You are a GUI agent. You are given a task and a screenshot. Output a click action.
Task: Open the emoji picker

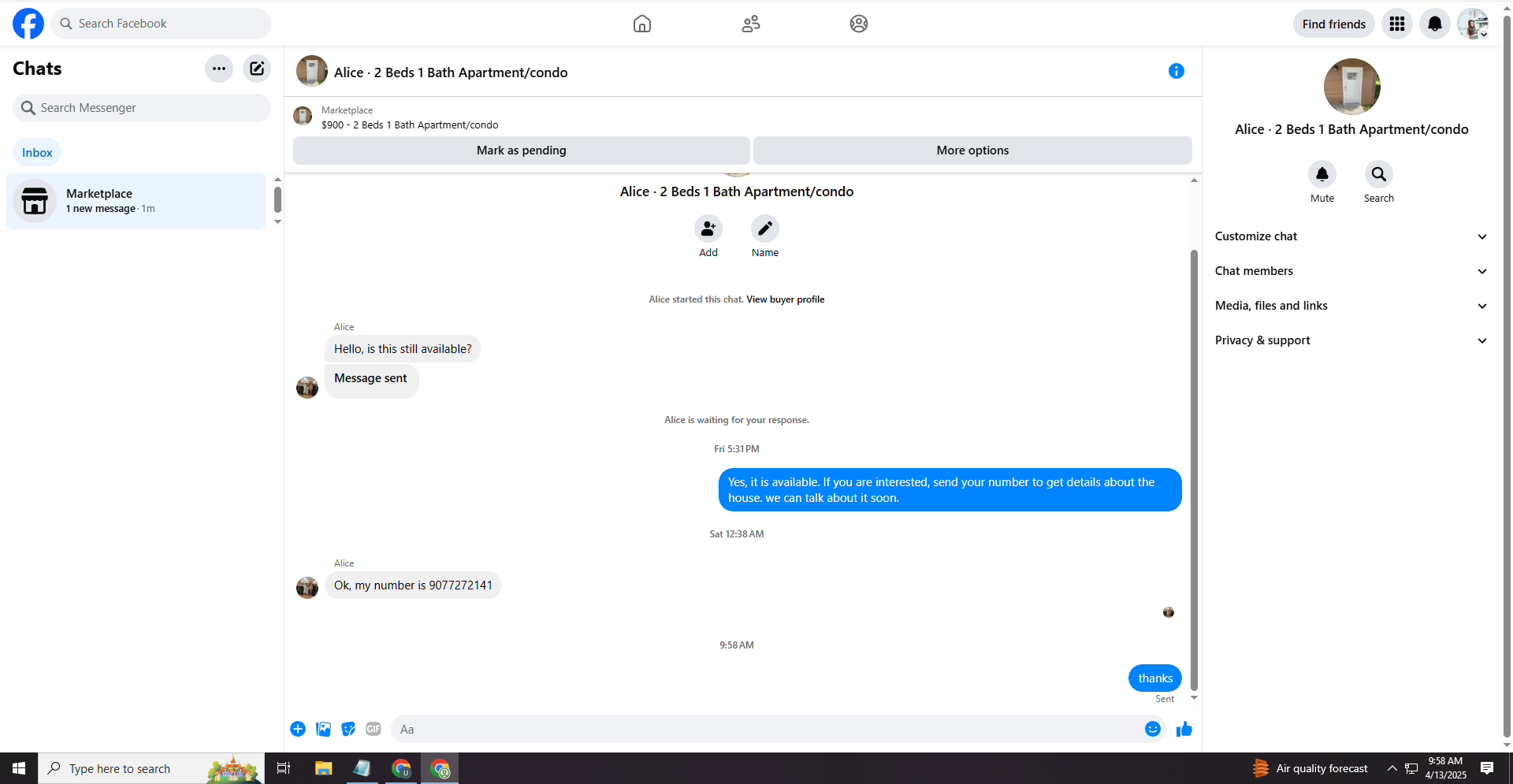click(x=1153, y=729)
